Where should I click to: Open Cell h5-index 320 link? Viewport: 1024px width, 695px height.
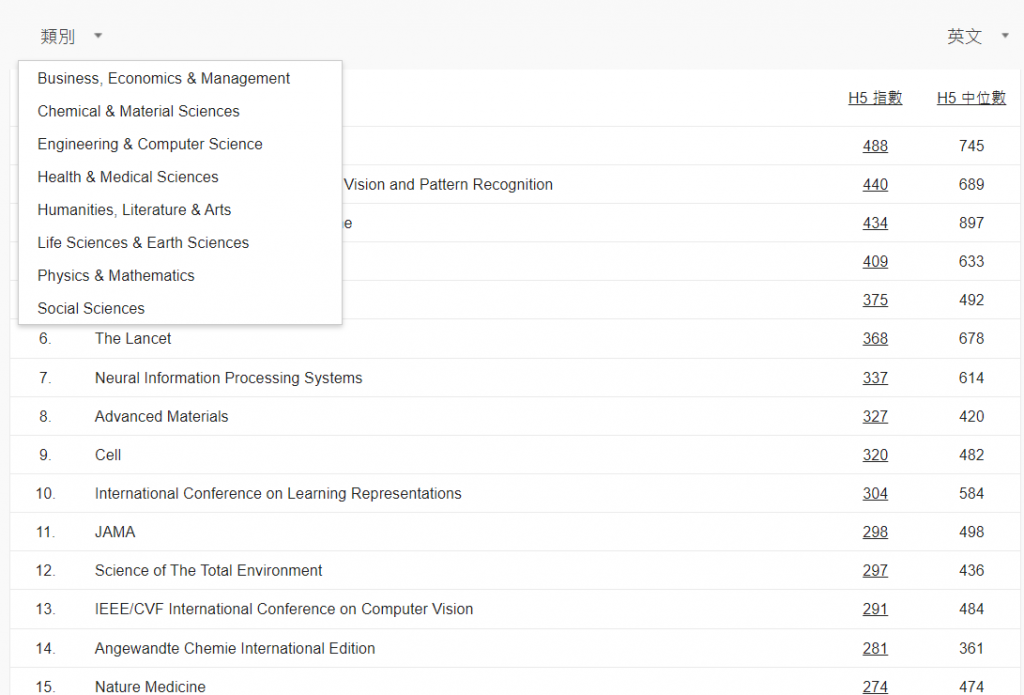(x=875, y=455)
